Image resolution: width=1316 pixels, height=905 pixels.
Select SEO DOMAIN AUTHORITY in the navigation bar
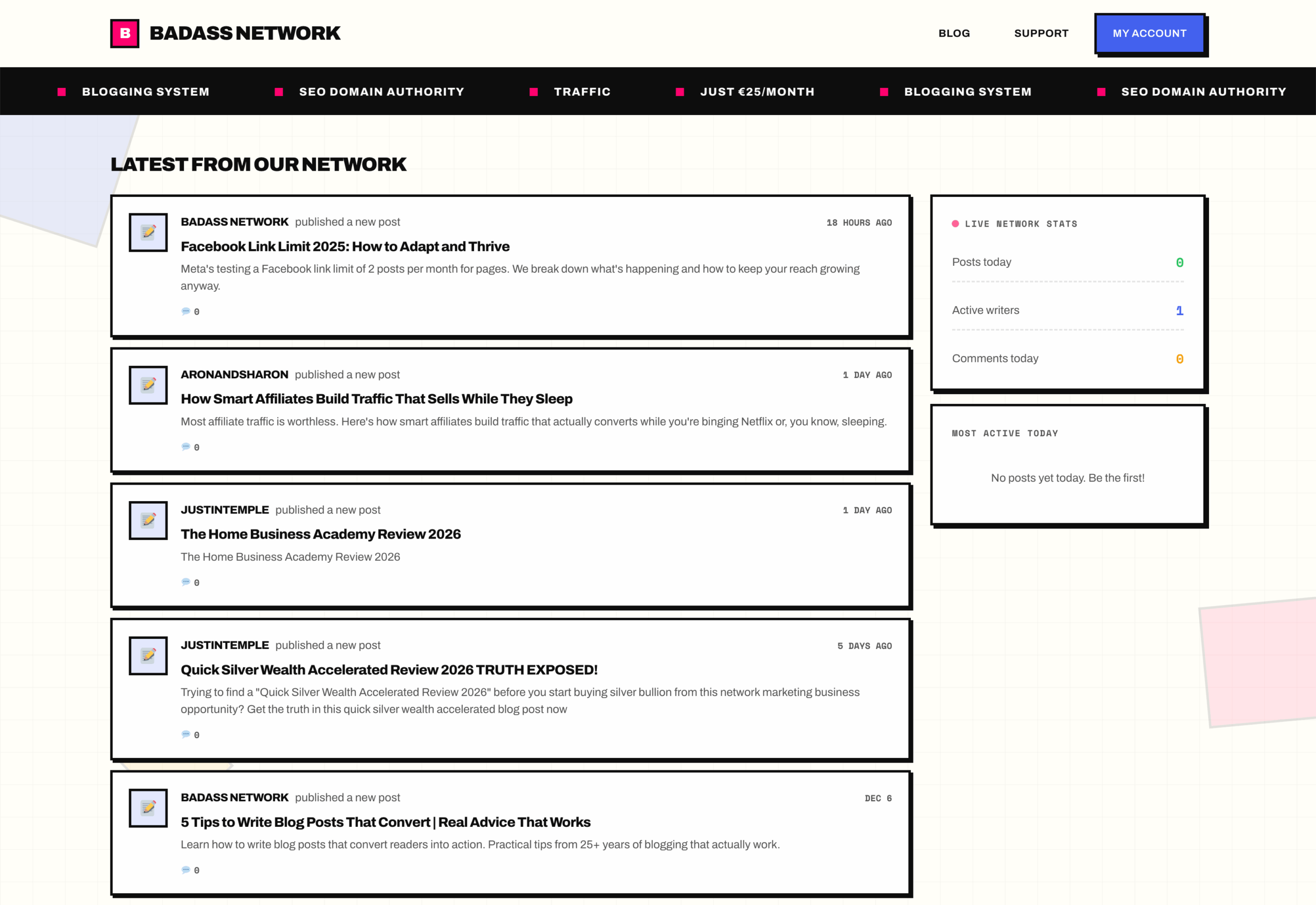point(381,91)
